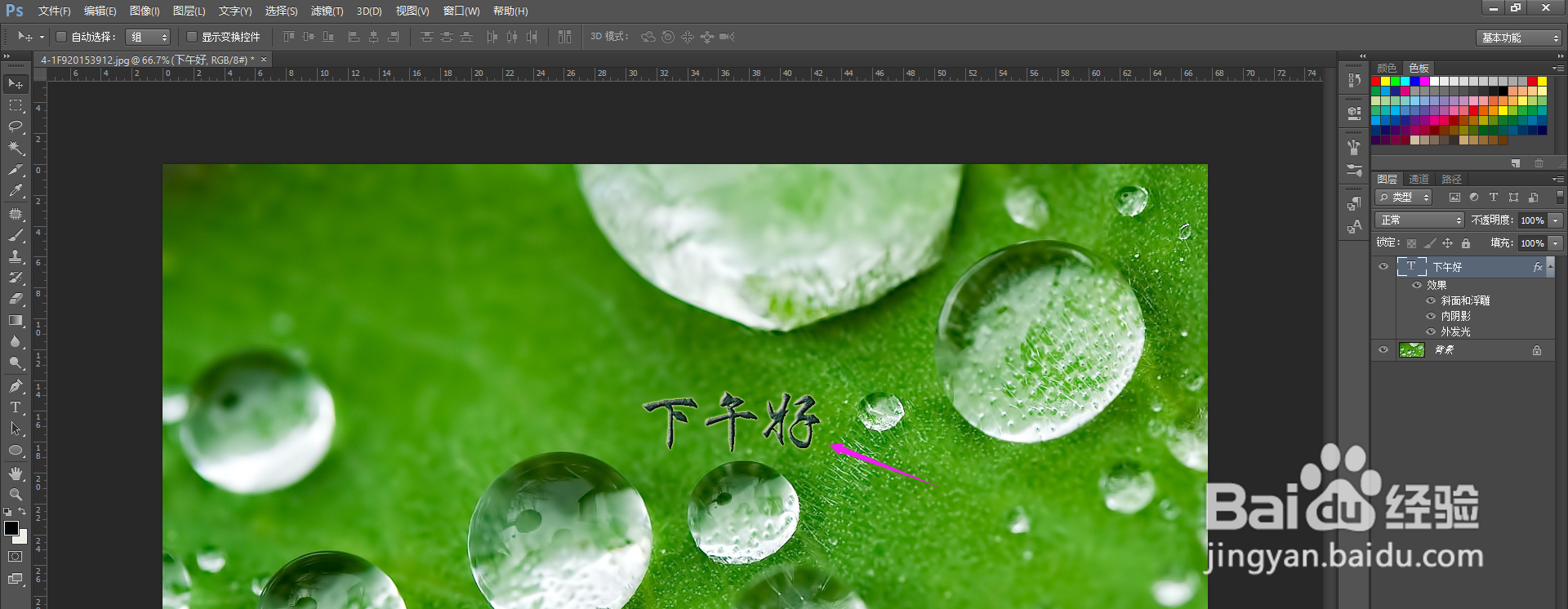Open the 填充 slider arrow
This screenshot has height=609, width=1568.
coord(1556,243)
